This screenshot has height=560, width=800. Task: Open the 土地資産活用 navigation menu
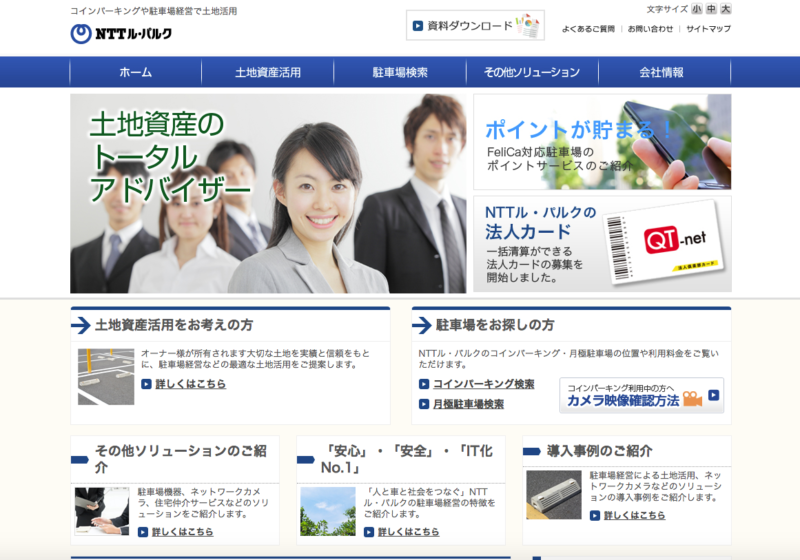[267, 72]
